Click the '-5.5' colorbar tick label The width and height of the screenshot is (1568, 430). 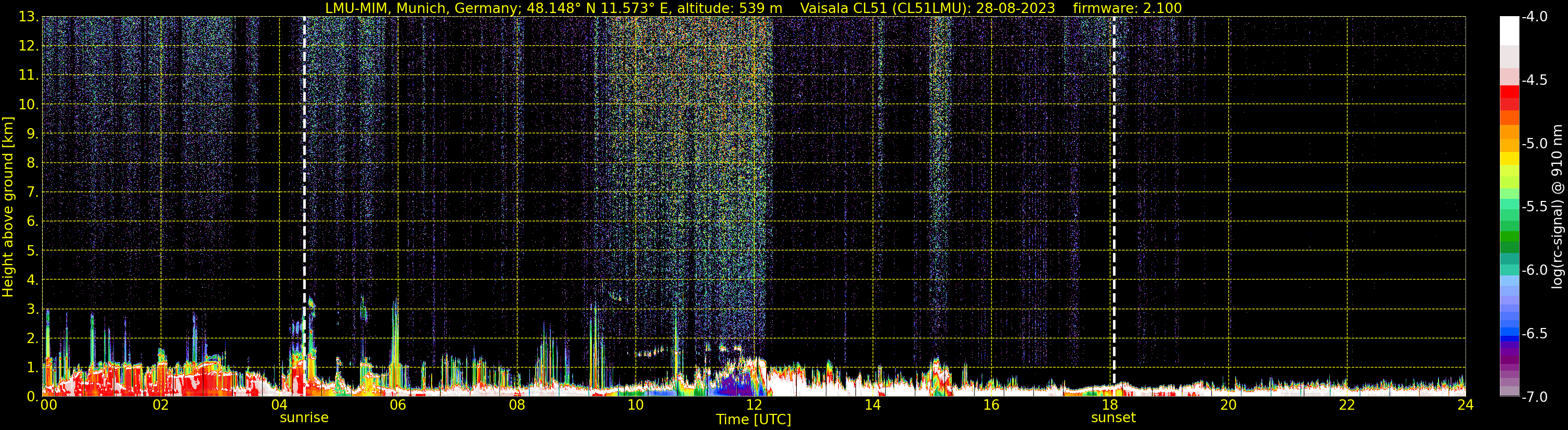tap(1534, 207)
